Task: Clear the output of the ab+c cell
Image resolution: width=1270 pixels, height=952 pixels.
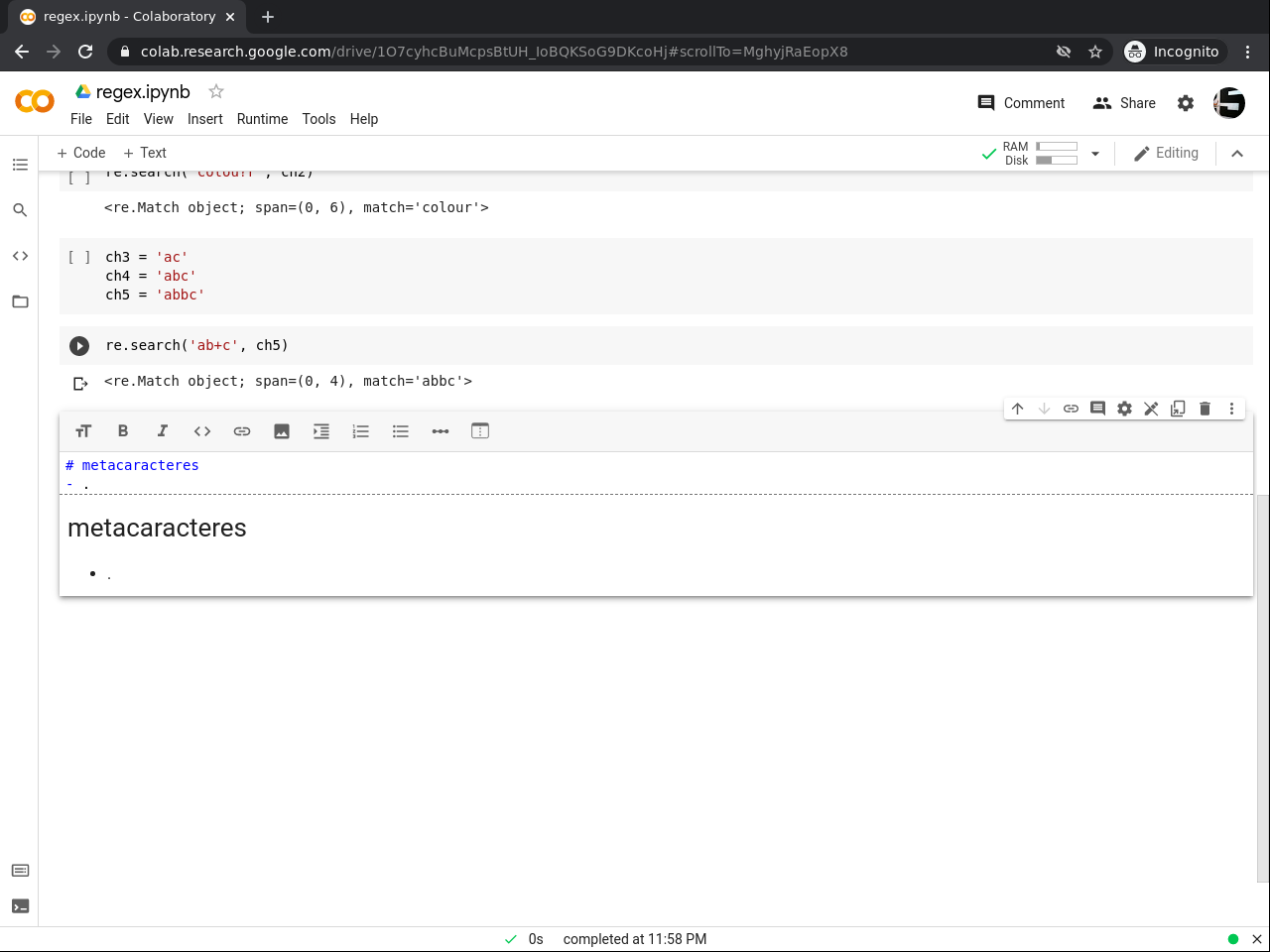Action: 80,383
